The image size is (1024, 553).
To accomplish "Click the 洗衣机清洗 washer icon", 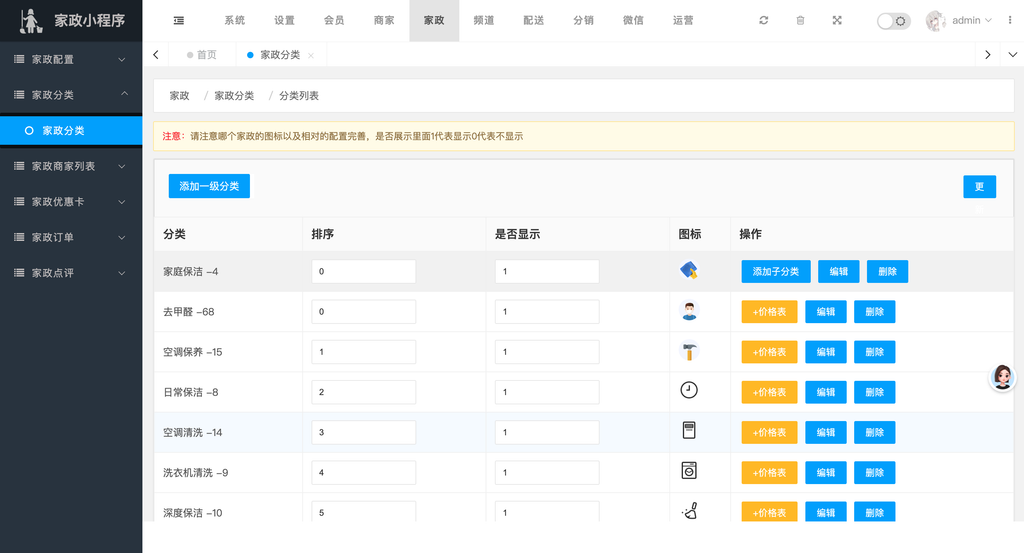I will 689,470.
